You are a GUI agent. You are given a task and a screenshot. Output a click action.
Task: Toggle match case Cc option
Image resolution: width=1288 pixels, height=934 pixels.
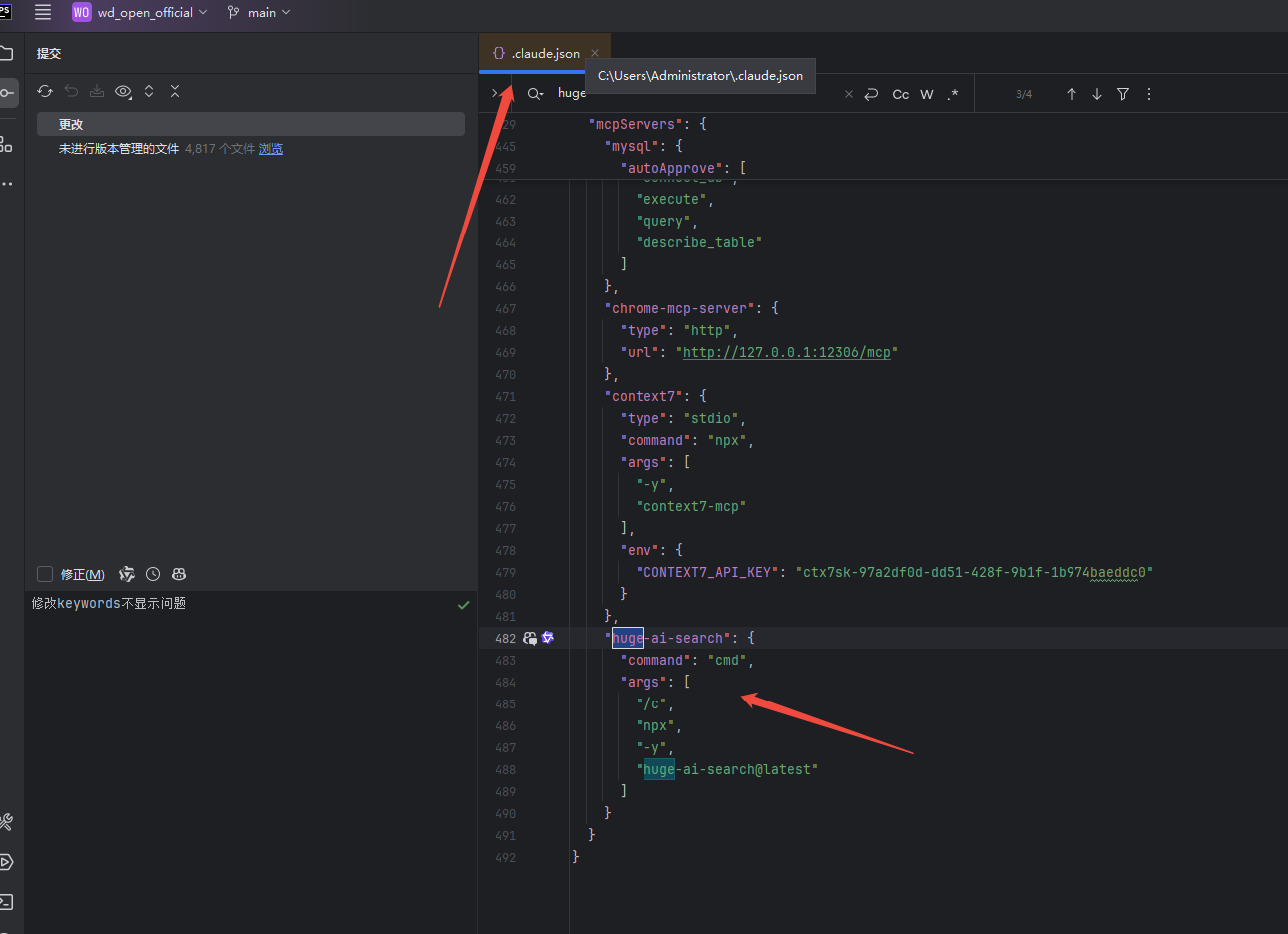pyautogui.click(x=900, y=94)
